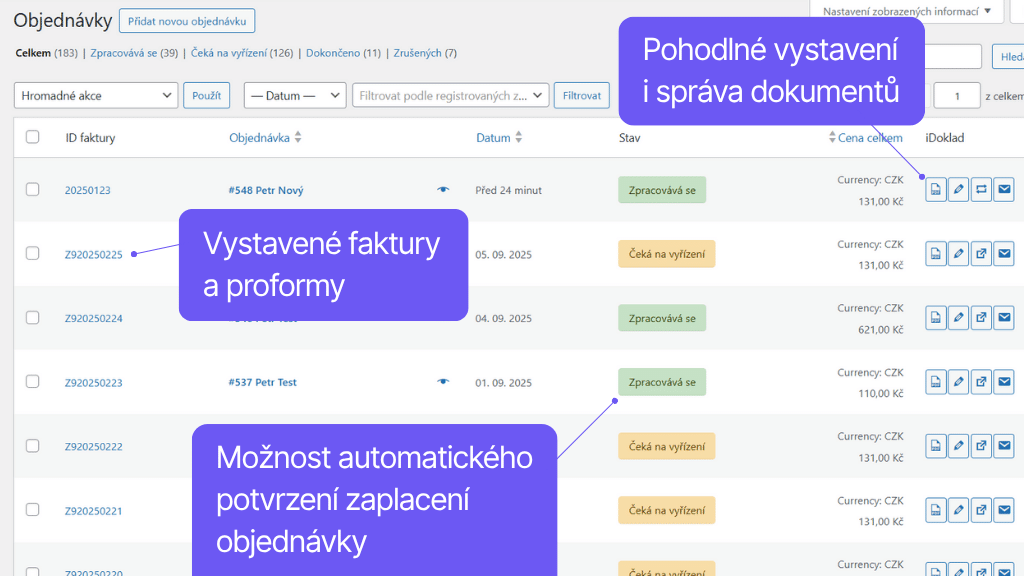
Task: Open the registered customer filter combo box
Action: pyautogui.click(x=450, y=95)
